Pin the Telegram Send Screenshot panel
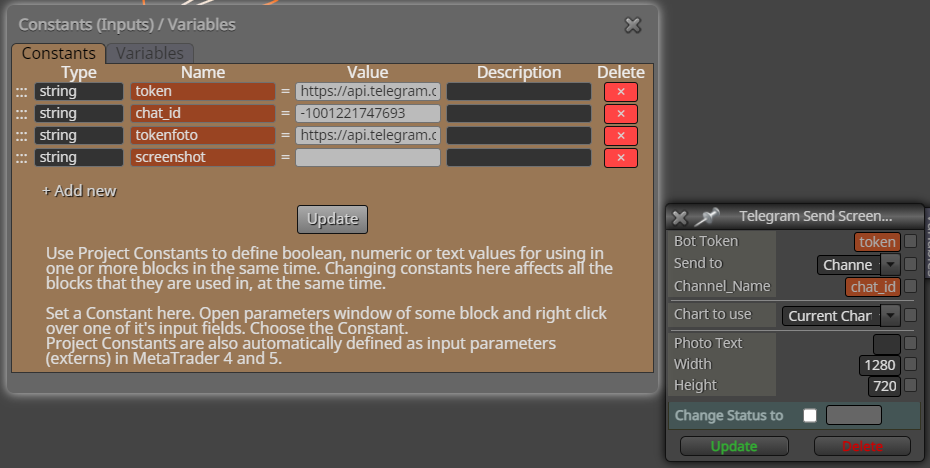Viewport: 930px width, 468px height. pos(706,217)
